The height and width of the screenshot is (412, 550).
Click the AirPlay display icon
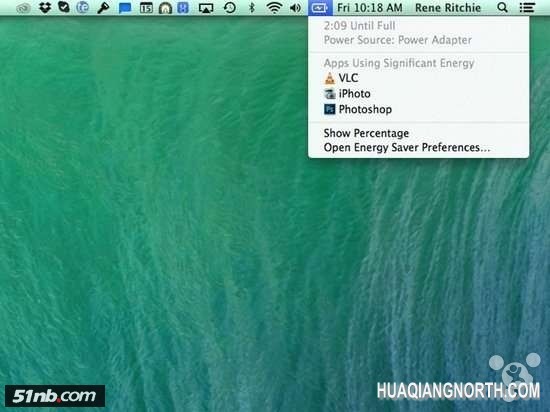(x=206, y=8)
